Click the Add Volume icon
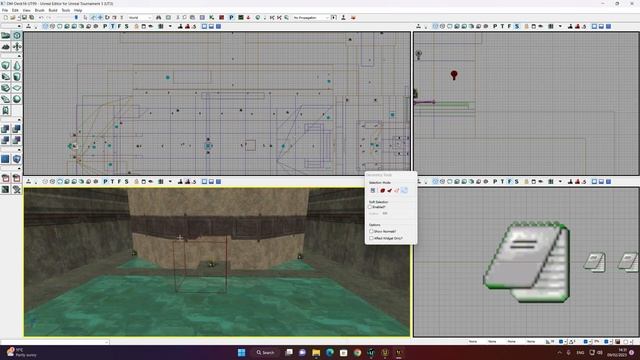The height and width of the screenshot is (360, 640). 17,159
